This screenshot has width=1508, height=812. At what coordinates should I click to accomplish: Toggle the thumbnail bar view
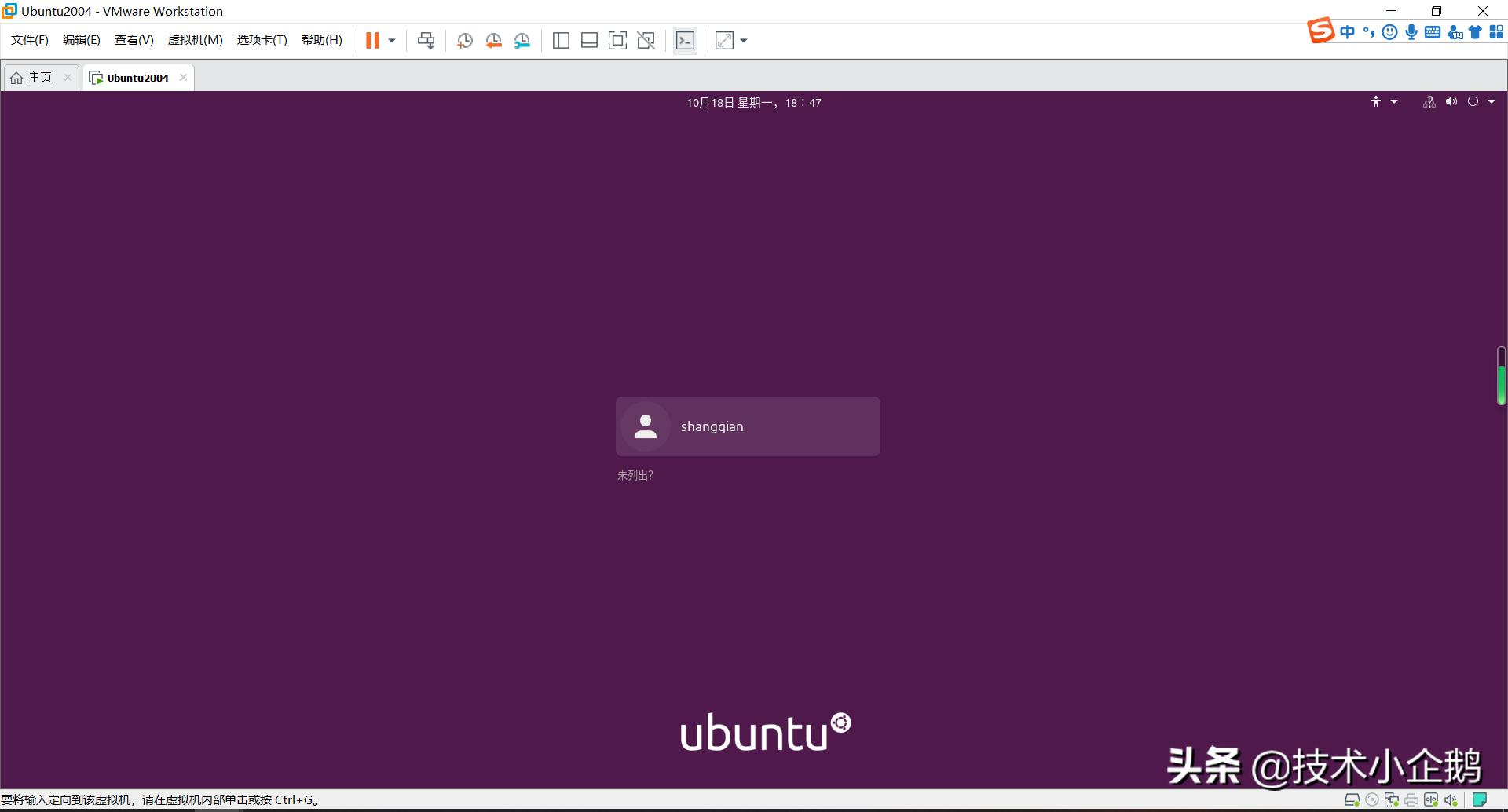click(x=589, y=41)
